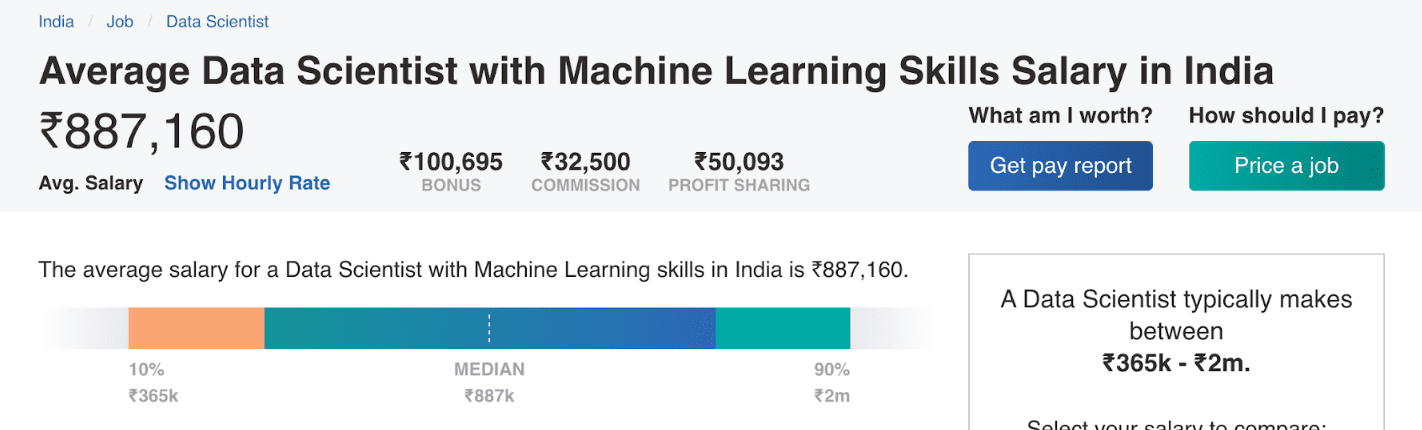Click the Show Hourly Rate link

pos(247,183)
